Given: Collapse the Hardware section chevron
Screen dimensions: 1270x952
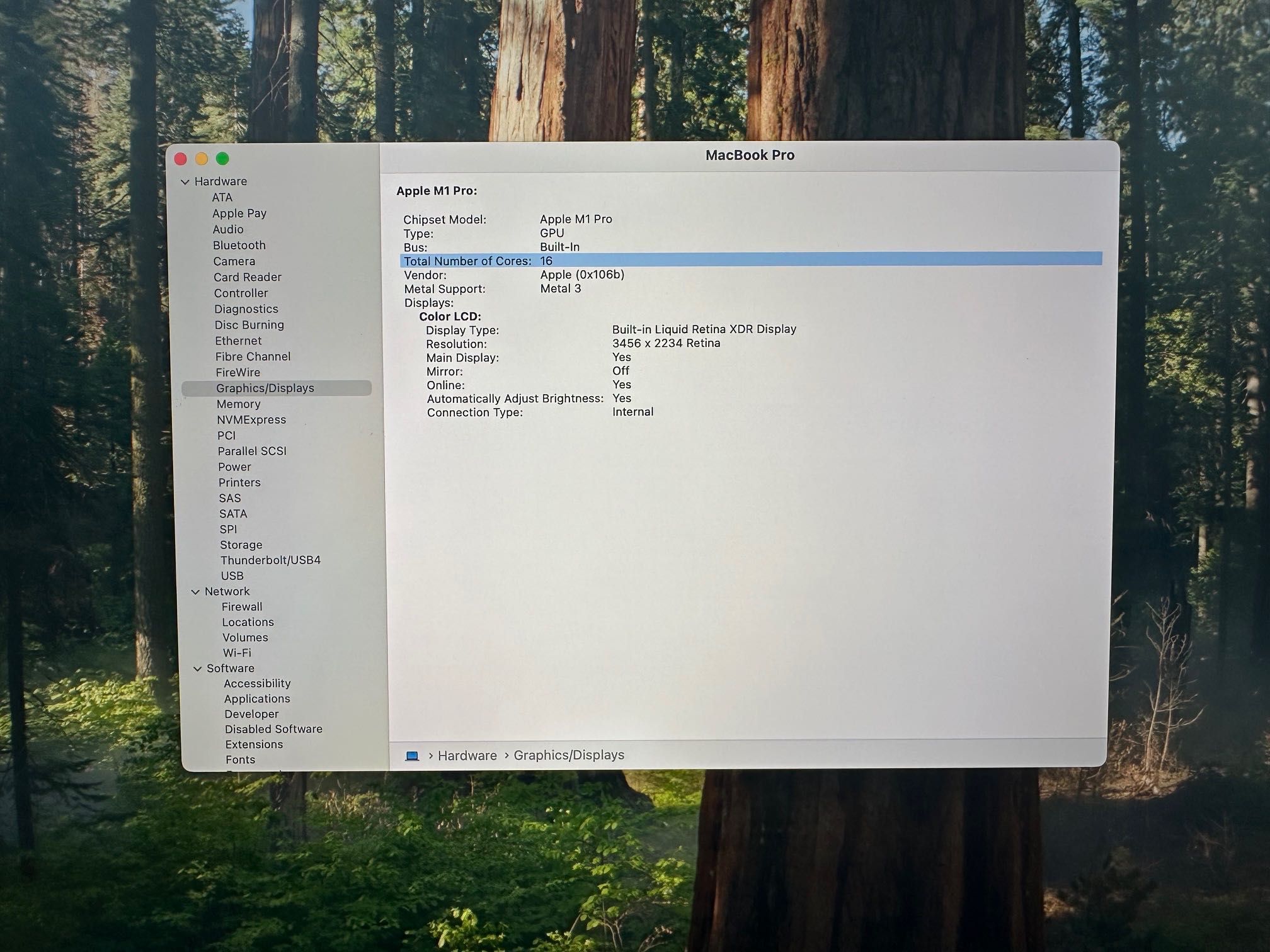Looking at the screenshot, I should pyautogui.click(x=185, y=182).
